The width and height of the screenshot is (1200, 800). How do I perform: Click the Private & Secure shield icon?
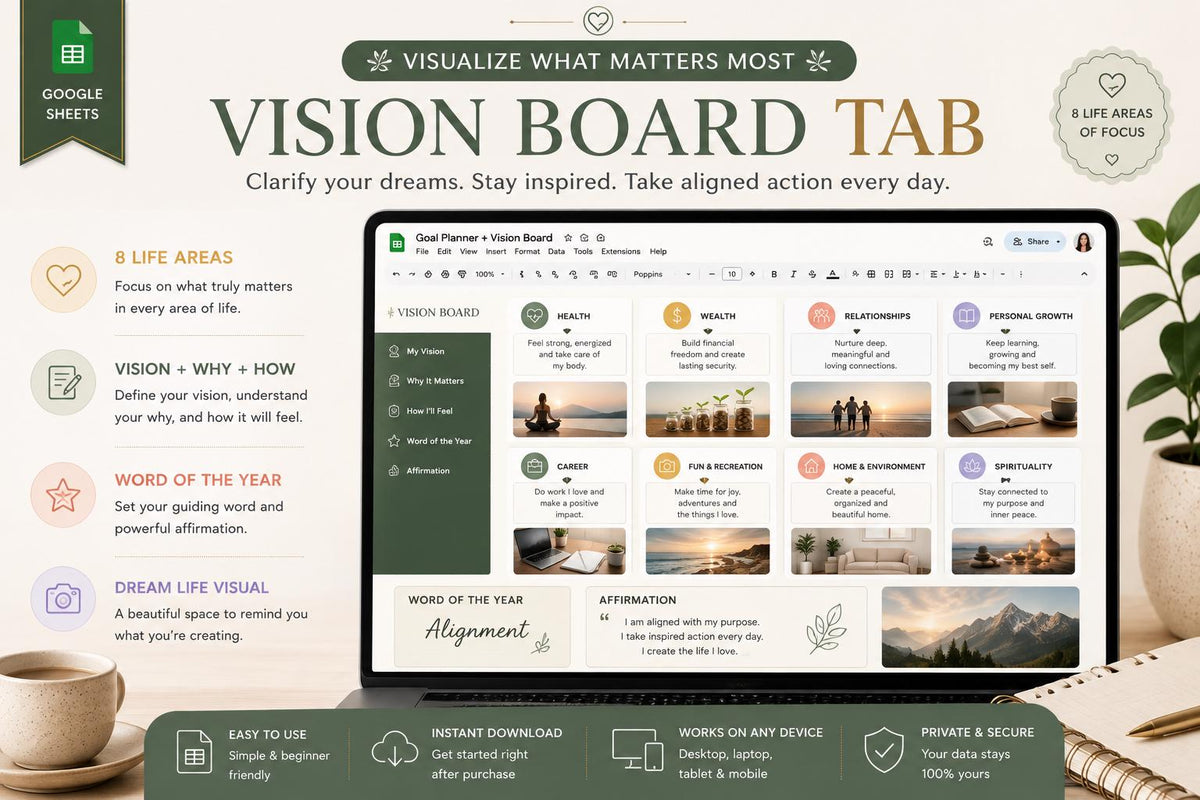(883, 750)
